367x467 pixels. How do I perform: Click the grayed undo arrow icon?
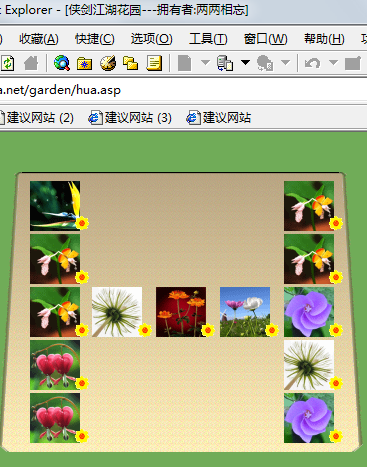313,63
